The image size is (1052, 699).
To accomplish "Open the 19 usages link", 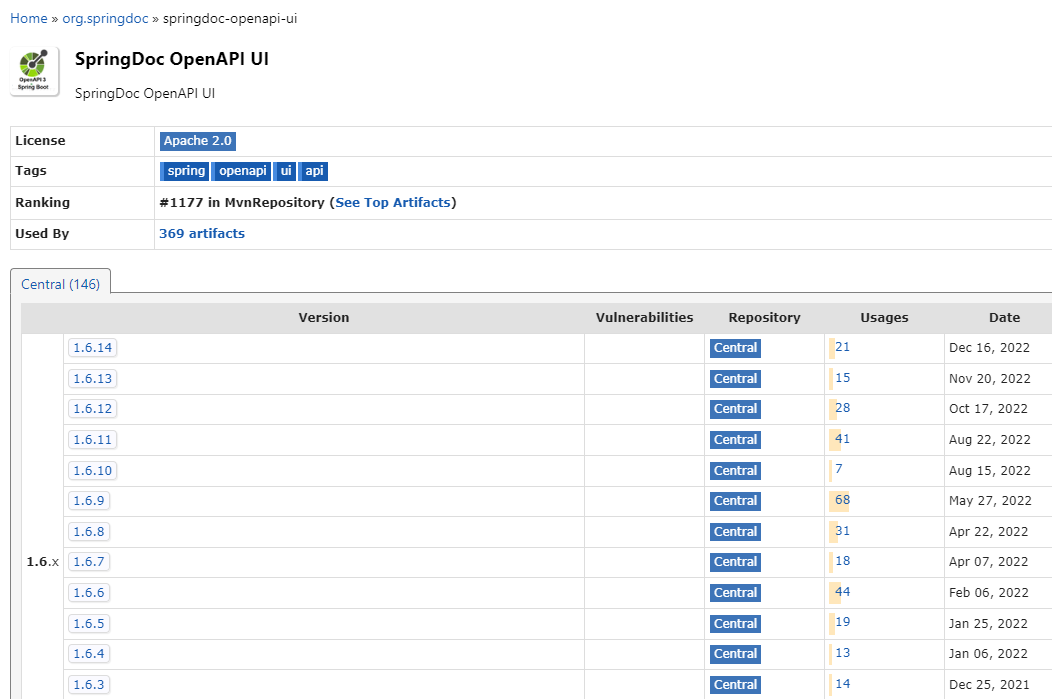I will [x=843, y=623].
